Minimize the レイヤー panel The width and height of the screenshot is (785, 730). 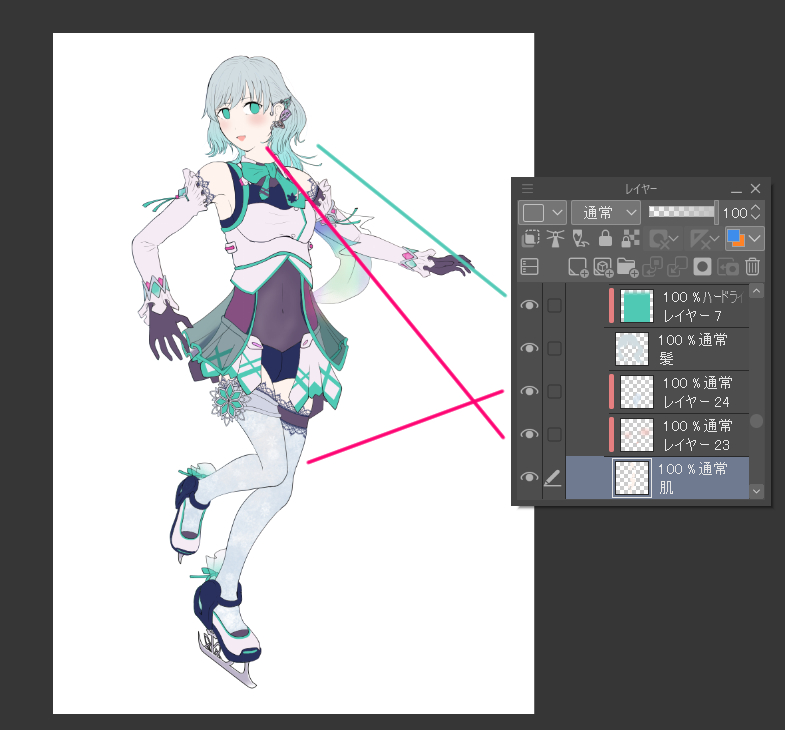(736, 190)
